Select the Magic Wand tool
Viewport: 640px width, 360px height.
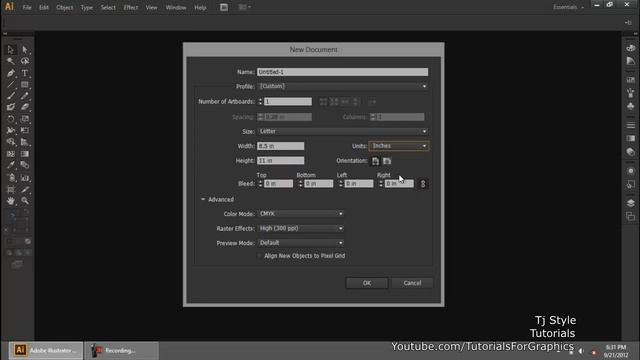11,61
